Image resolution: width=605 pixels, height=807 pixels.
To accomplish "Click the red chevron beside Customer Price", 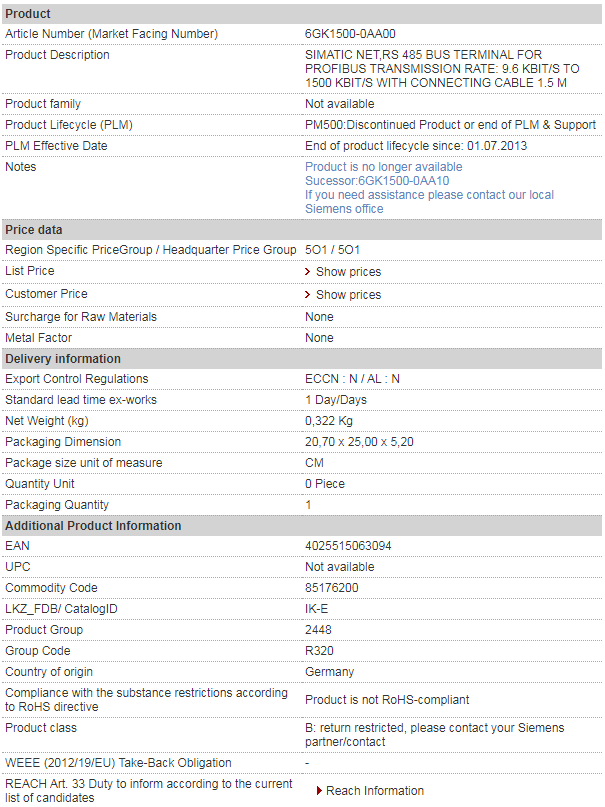I will point(307,295).
